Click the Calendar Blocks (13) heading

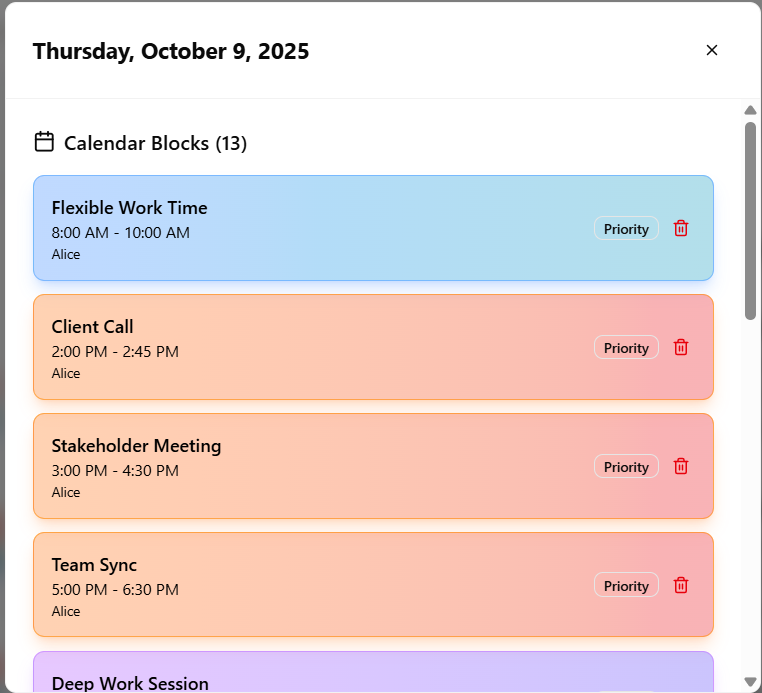(155, 143)
